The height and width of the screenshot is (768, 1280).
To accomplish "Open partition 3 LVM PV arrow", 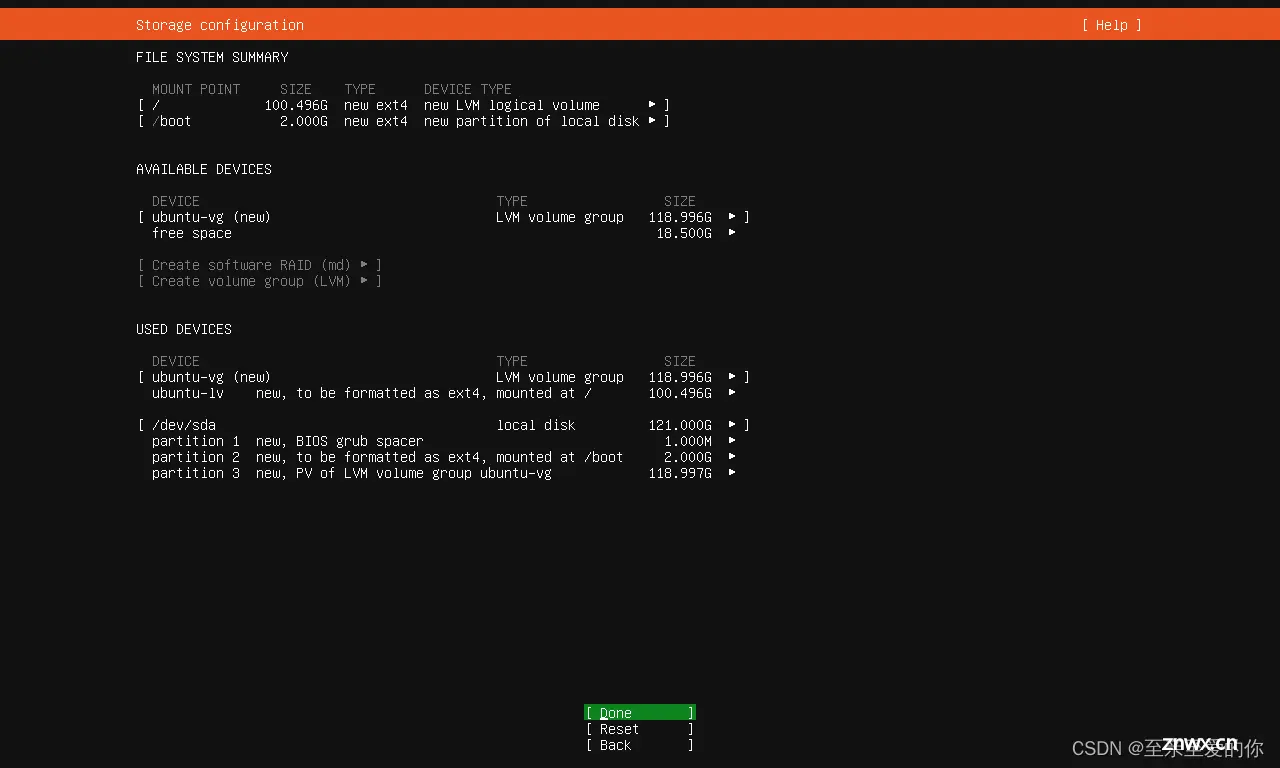I will click(732, 472).
